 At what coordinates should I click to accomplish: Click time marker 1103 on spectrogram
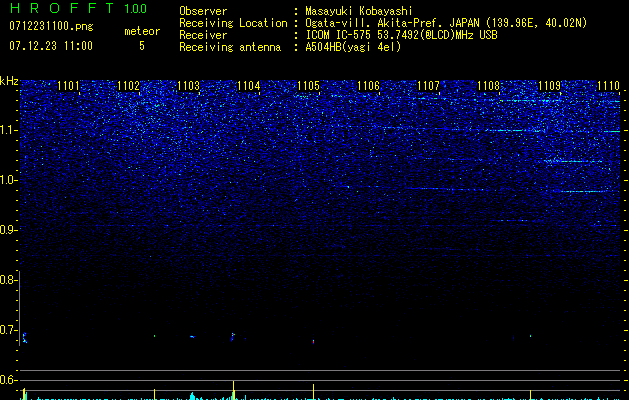pyautogui.click(x=189, y=86)
